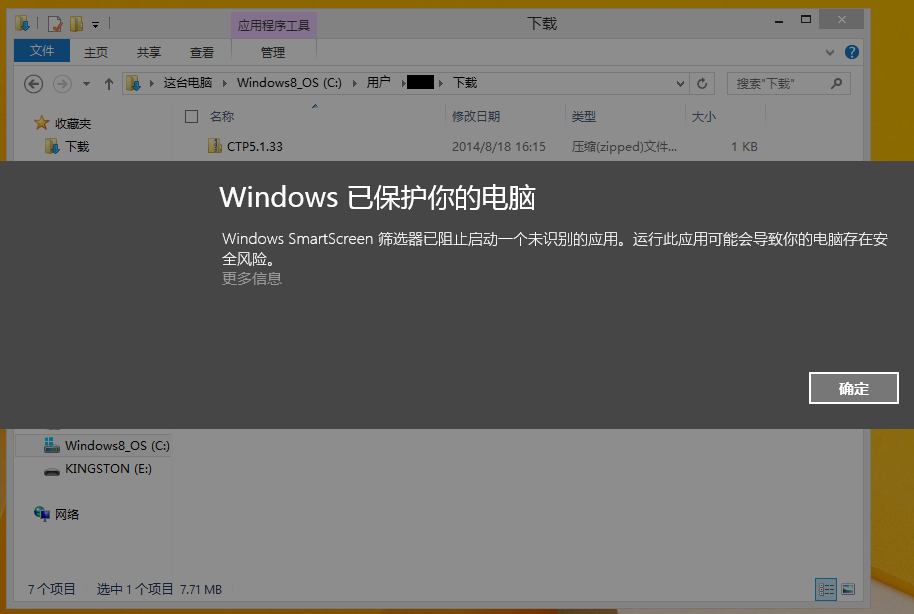
Task: Open the 文件 menu
Action: (42, 51)
